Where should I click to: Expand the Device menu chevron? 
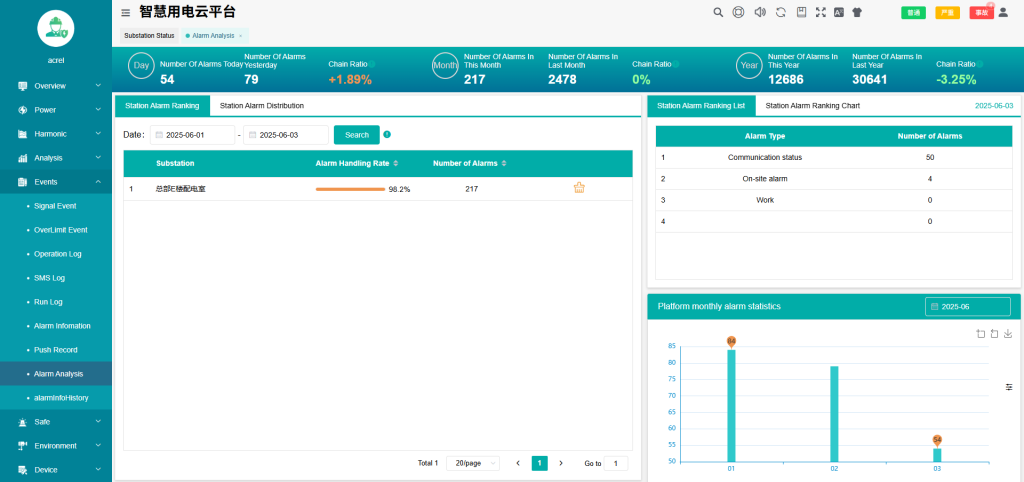pyautogui.click(x=98, y=469)
